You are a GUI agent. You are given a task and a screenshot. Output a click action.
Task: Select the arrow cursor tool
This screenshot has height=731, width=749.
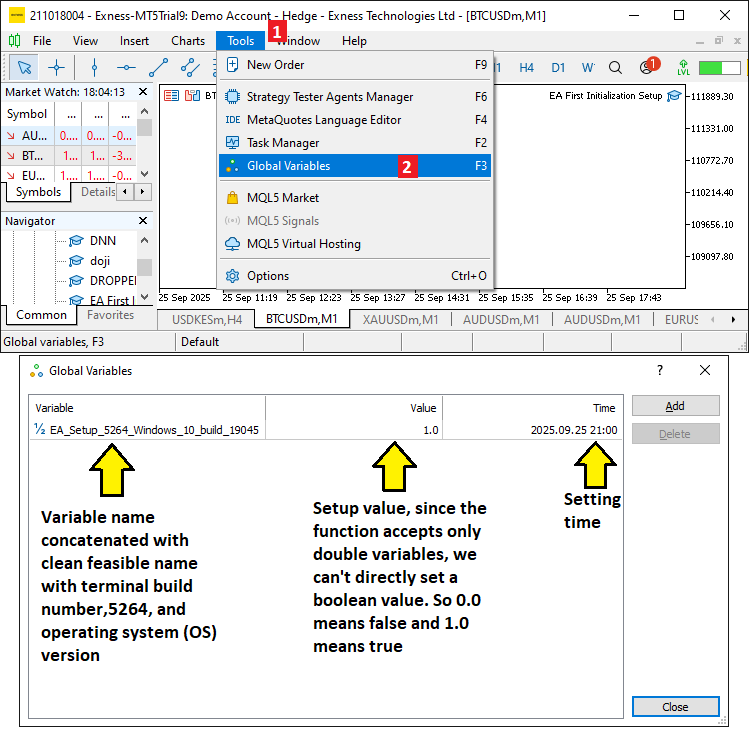24,67
